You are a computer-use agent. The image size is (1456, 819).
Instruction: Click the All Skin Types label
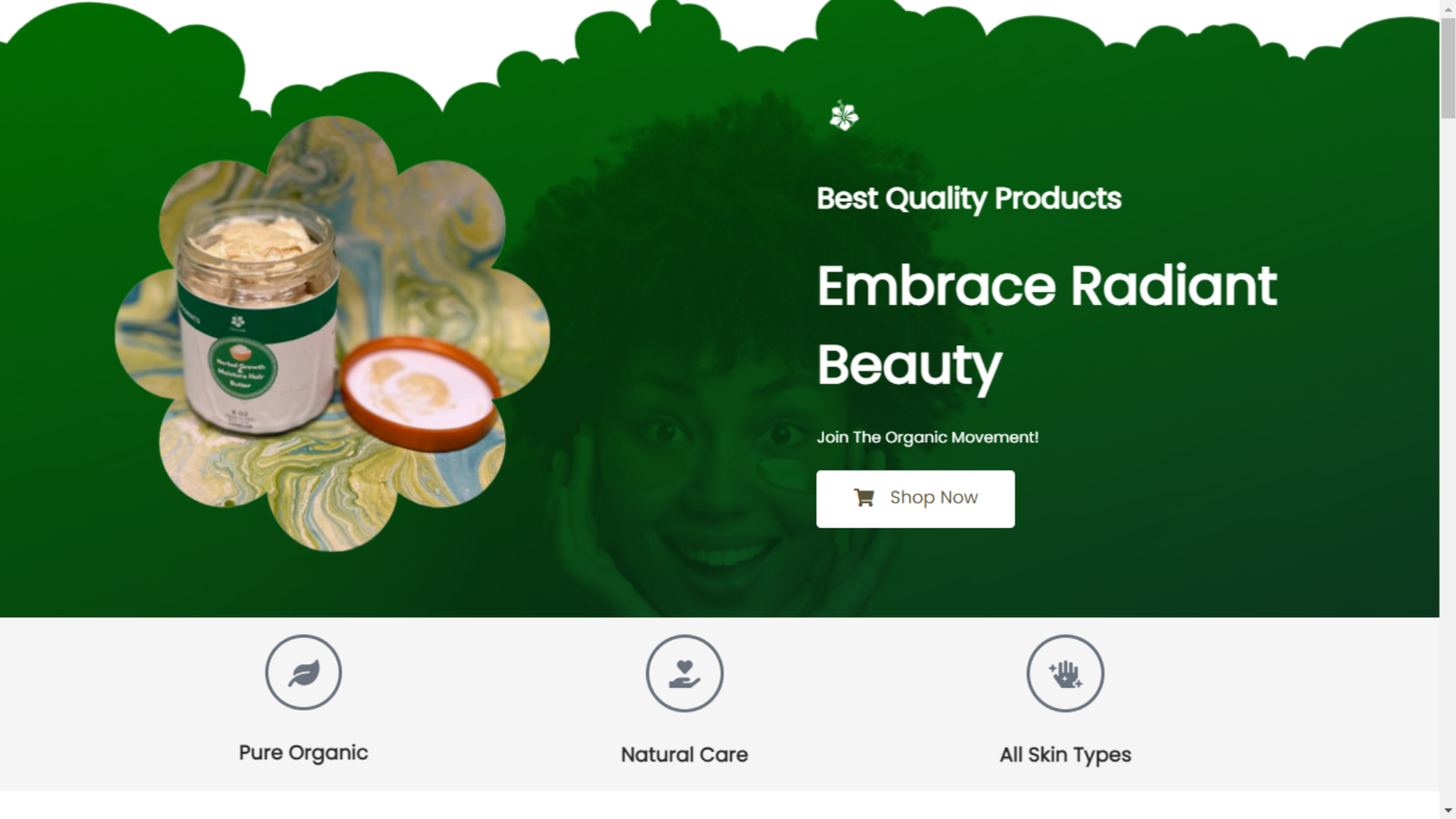pos(1066,754)
